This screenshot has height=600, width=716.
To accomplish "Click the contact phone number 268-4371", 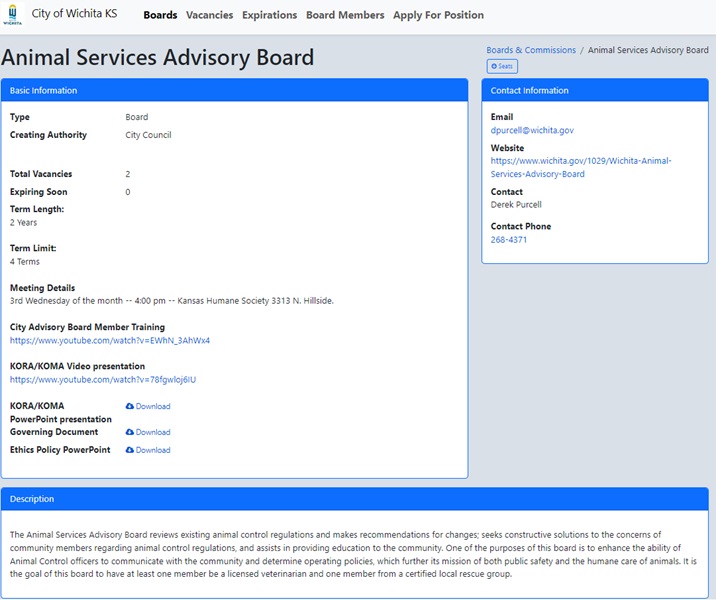I will pos(509,240).
